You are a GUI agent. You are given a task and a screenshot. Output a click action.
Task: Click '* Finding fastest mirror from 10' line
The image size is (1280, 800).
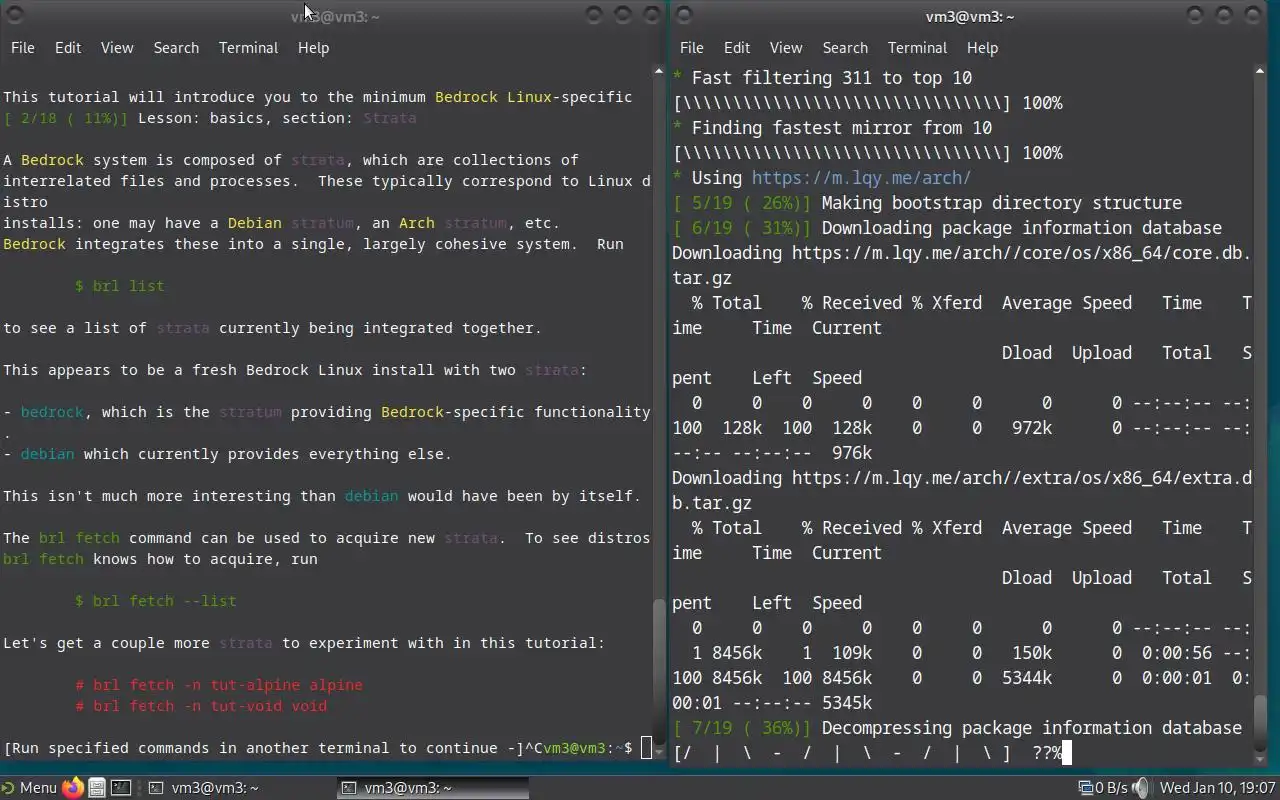point(832,128)
